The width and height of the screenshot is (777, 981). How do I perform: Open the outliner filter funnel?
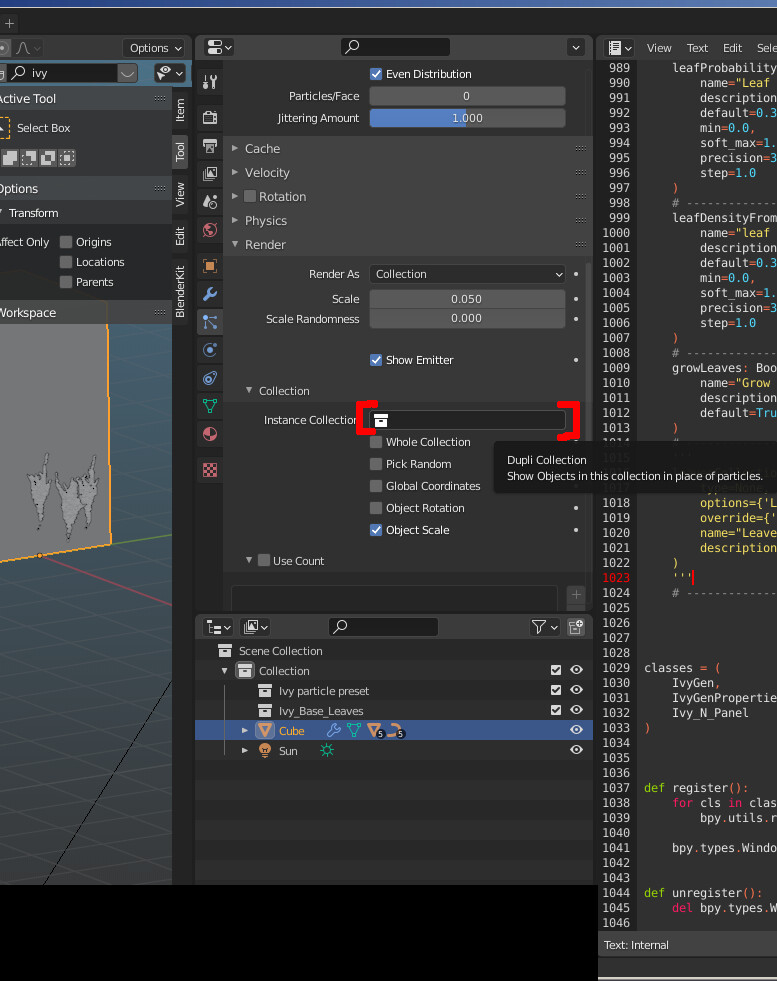pyautogui.click(x=544, y=627)
